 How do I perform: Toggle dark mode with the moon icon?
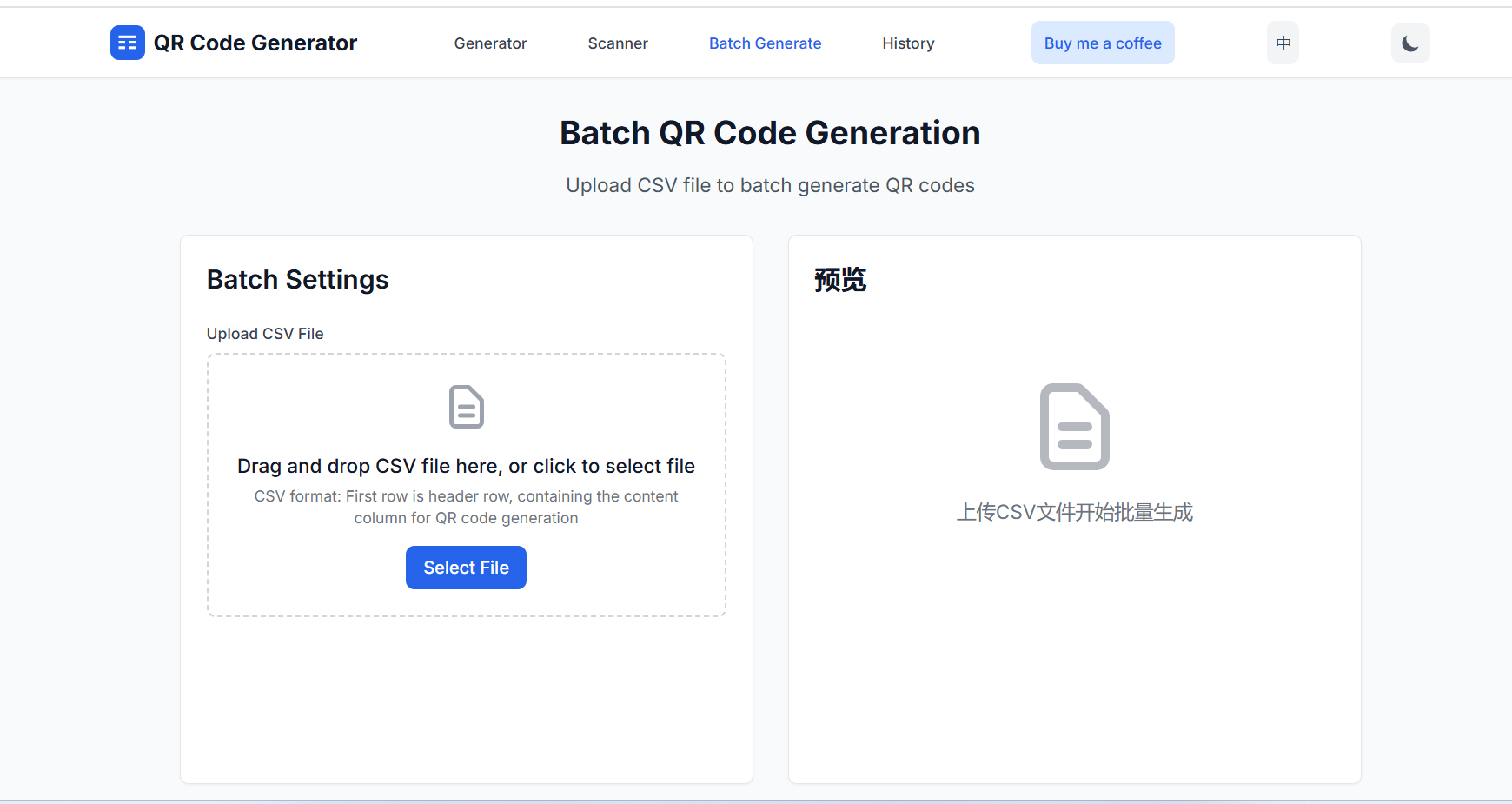point(1409,43)
